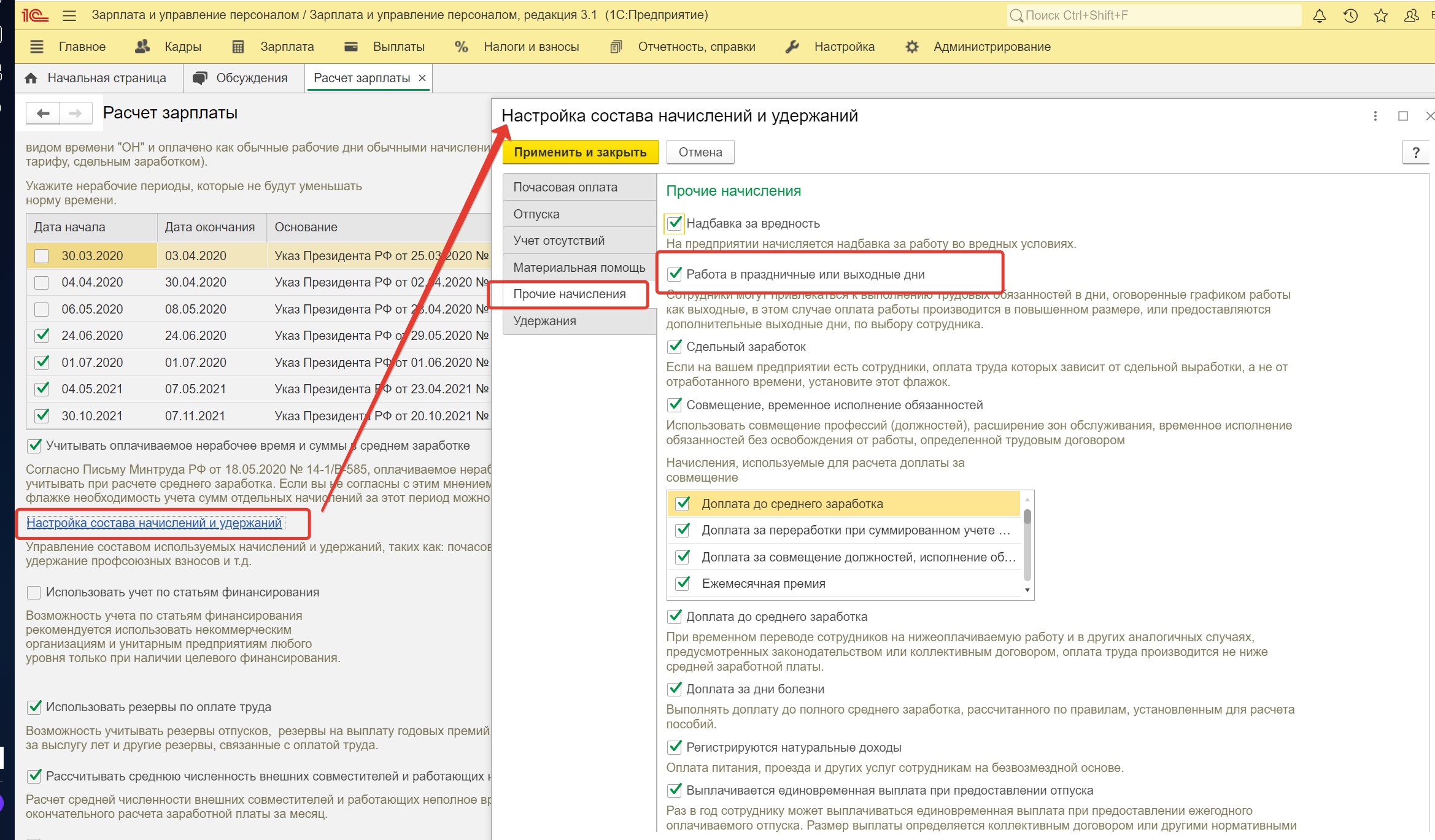The width and height of the screenshot is (1435, 840).
Task: Click the Кадры section people icon
Action: (x=142, y=47)
